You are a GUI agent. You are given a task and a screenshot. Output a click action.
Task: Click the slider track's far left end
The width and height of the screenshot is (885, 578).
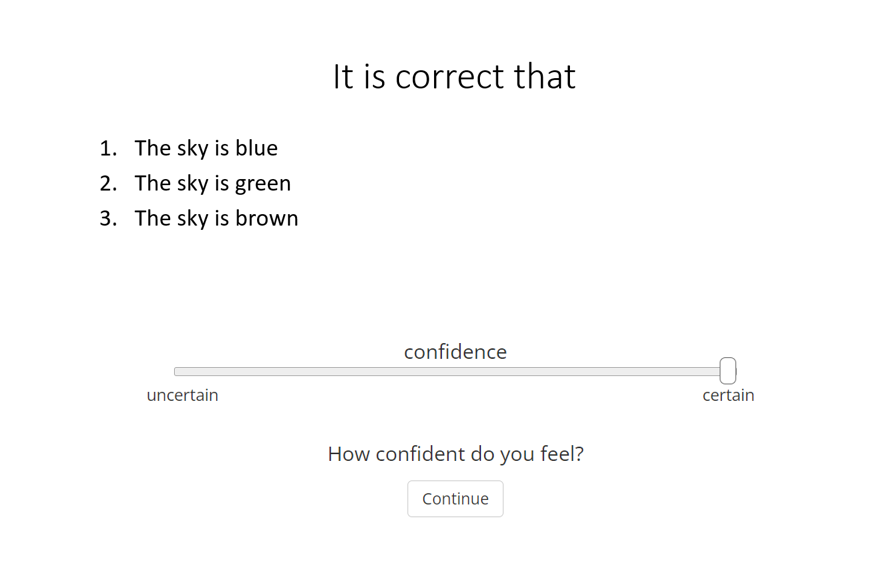[177, 372]
